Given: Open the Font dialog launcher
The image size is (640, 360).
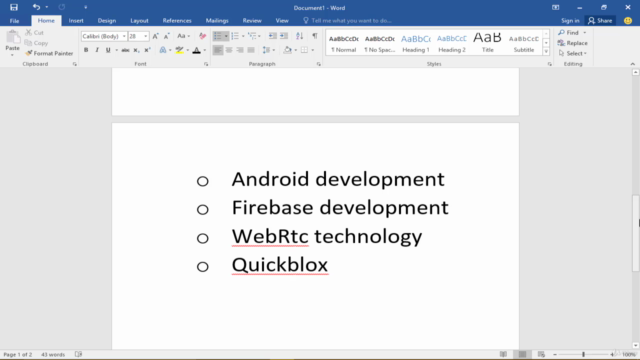Looking at the screenshot, I should click(x=206, y=64).
